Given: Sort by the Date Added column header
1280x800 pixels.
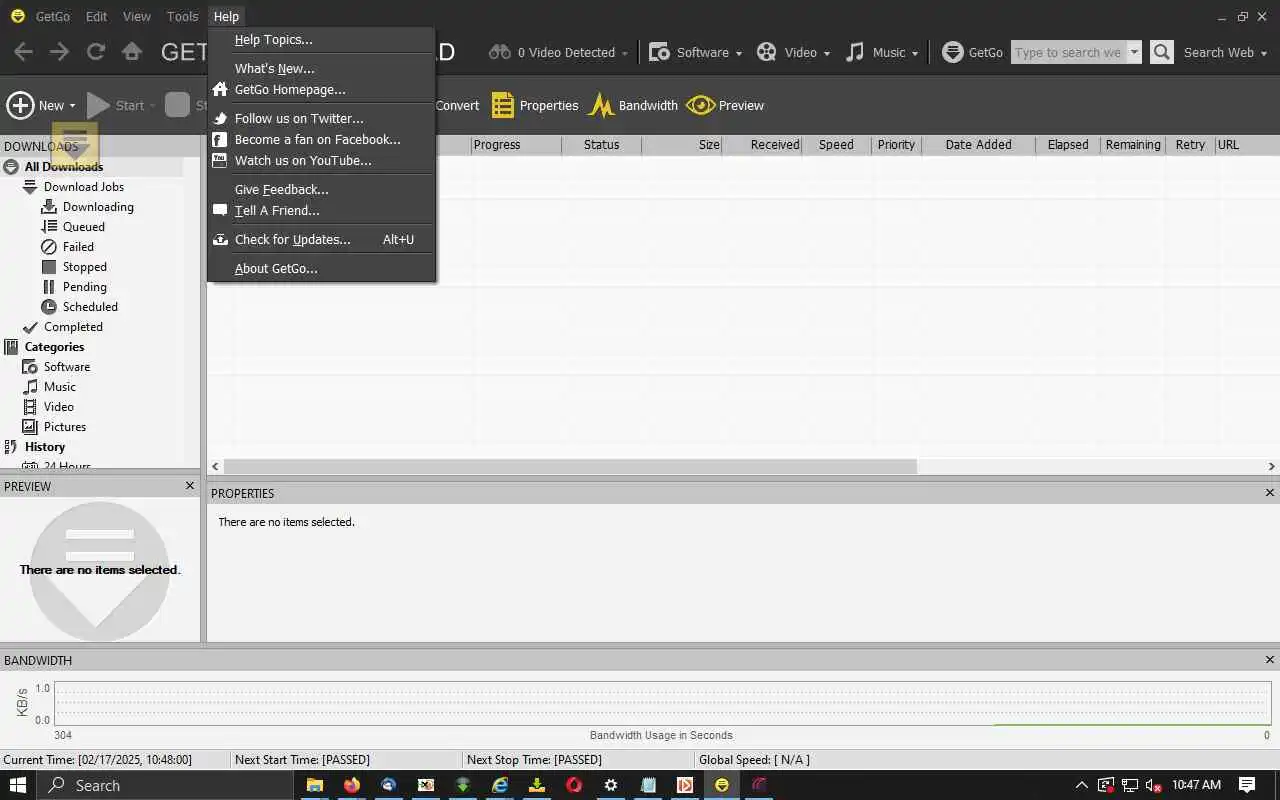Looking at the screenshot, I should [978, 145].
